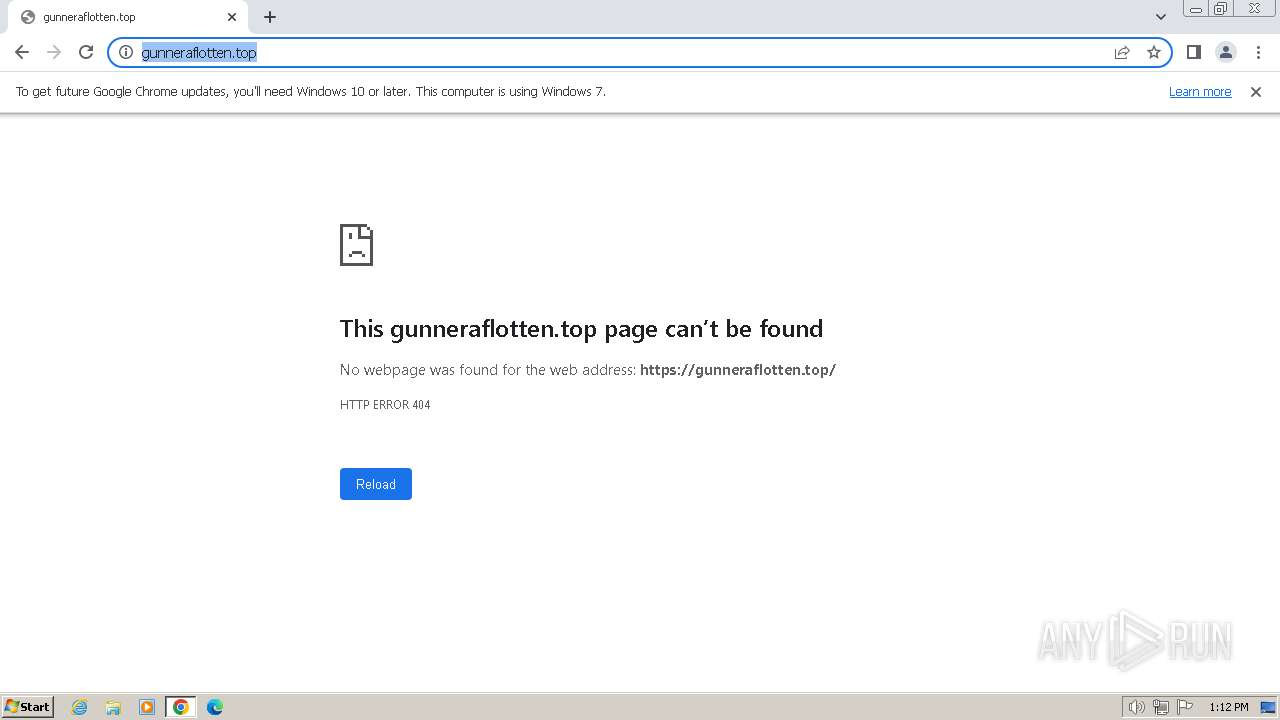The height and width of the screenshot is (720, 1280).
Task: Click the HTTP ERROR 404 text
Action: [x=385, y=405]
